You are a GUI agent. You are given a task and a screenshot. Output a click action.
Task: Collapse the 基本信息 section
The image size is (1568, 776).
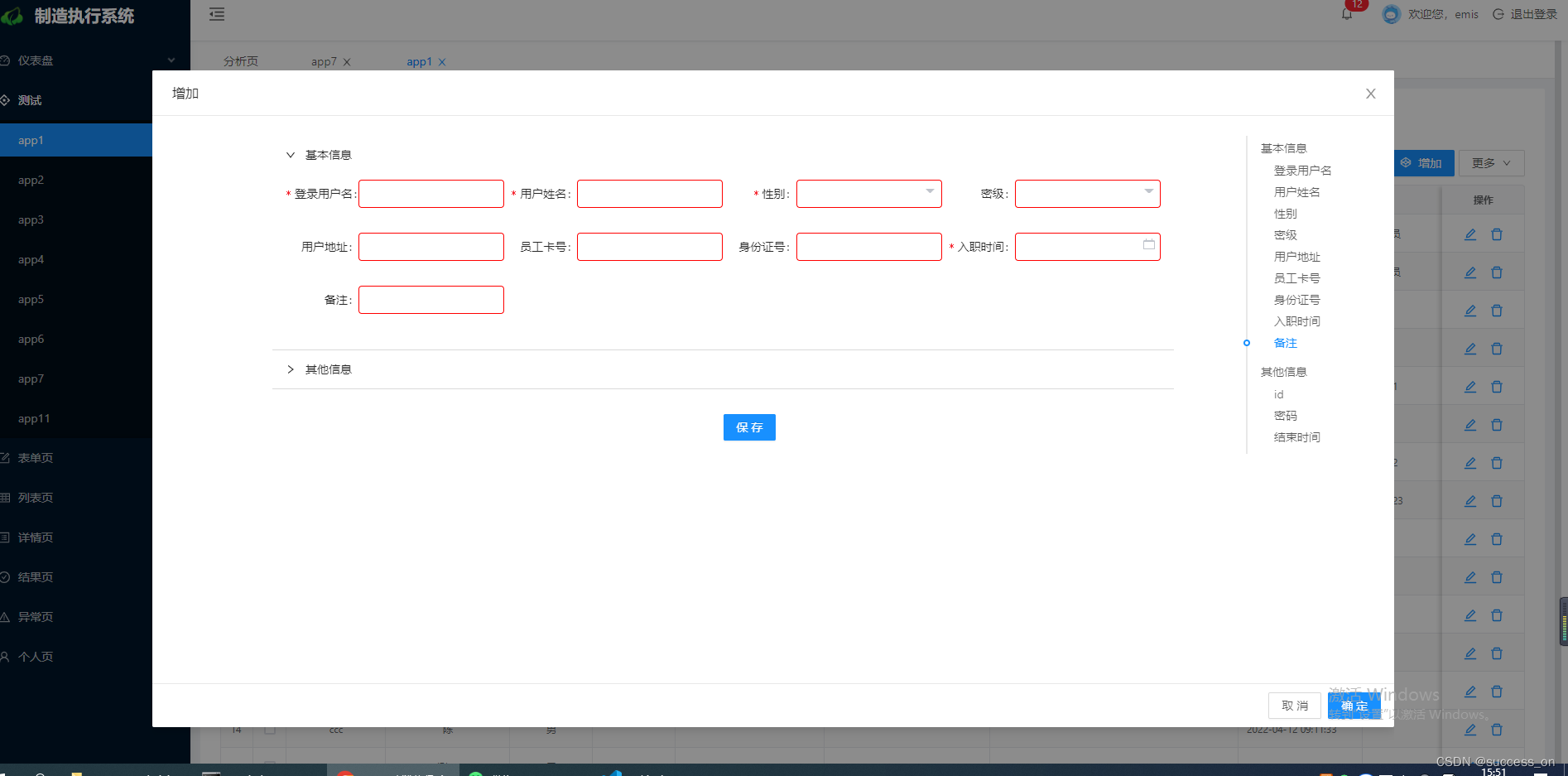click(x=290, y=154)
